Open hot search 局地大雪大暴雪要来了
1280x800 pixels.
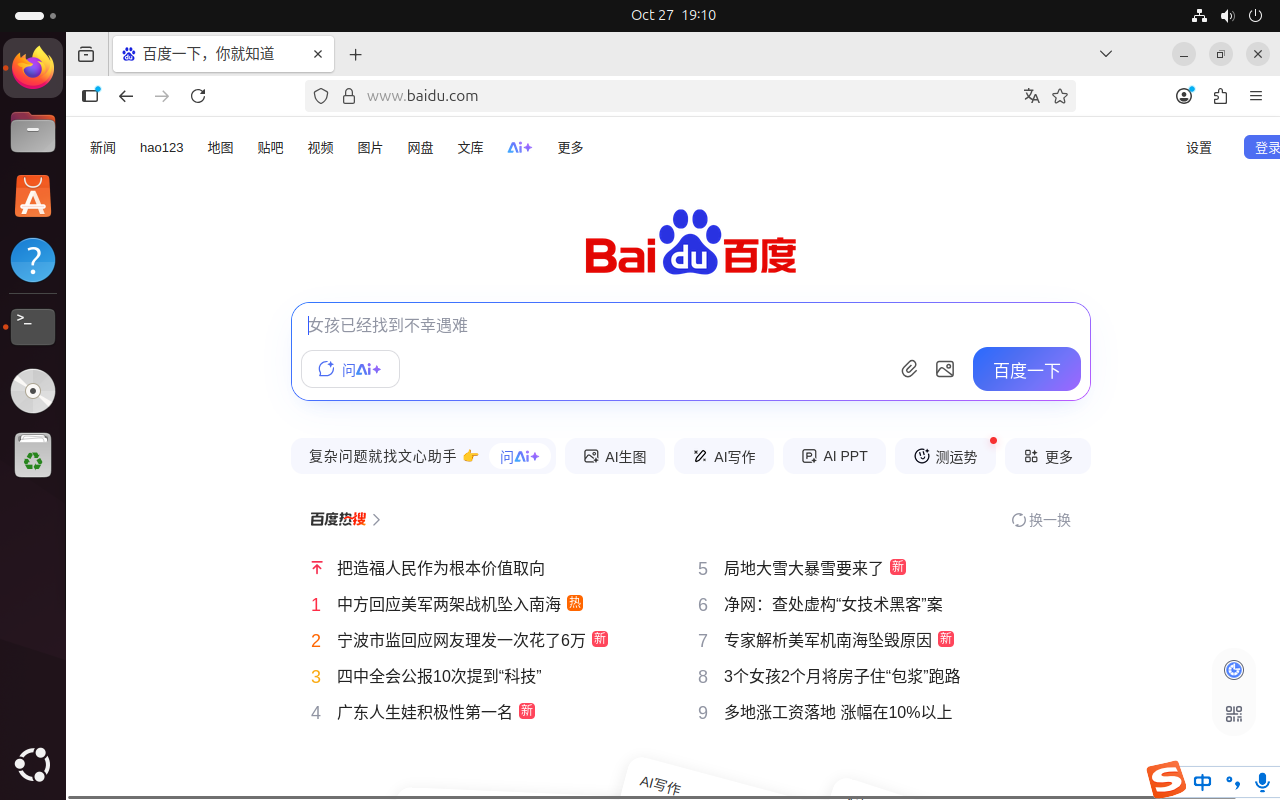coord(804,568)
